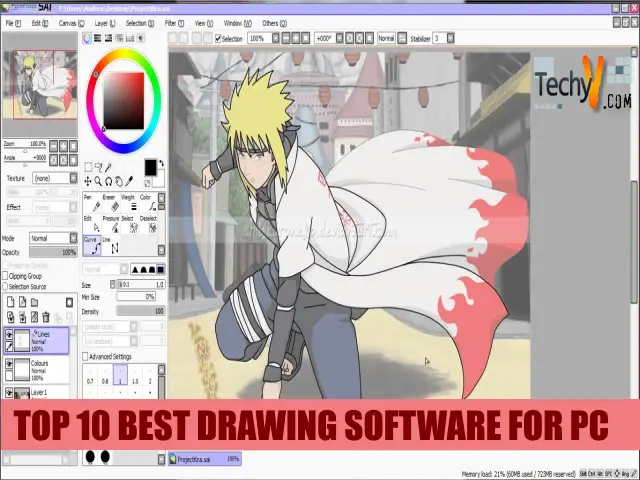Viewport: 640px width, 480px height.
Task: Switch to the ProjectKira.sai document tab
Action: coord(204,459)
